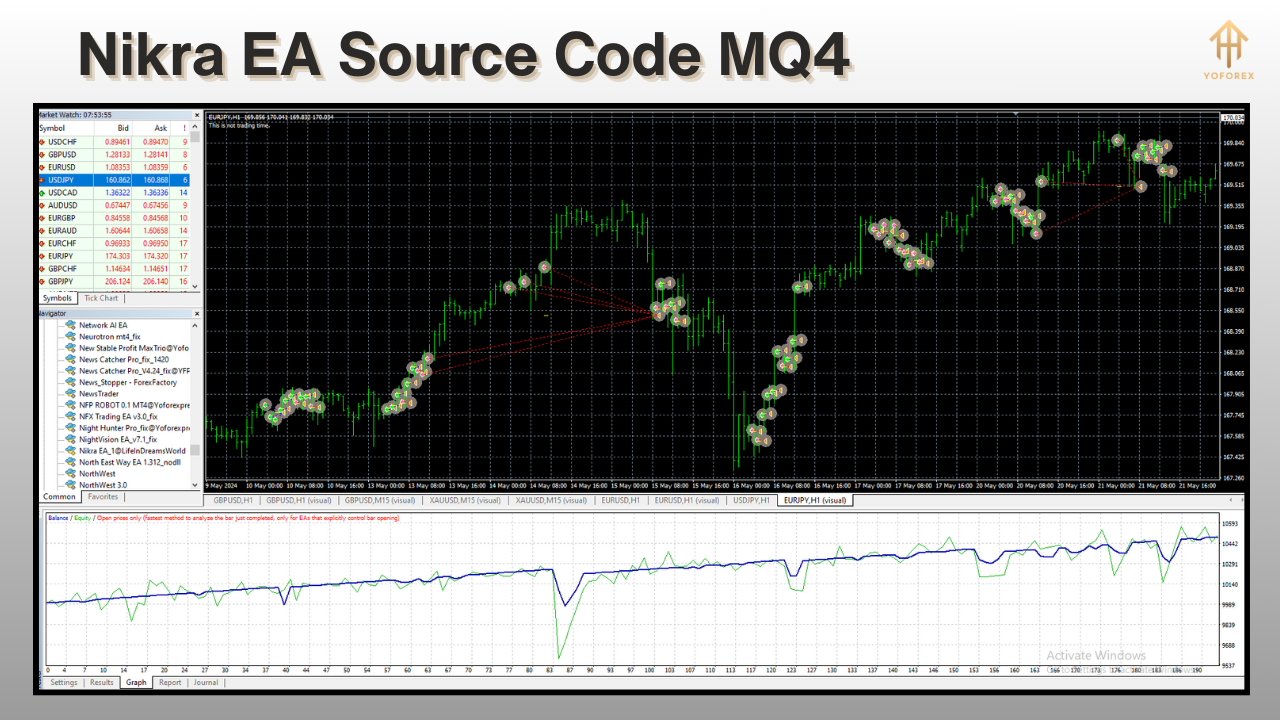Open the Tick Chart tab

coord(101,298)
